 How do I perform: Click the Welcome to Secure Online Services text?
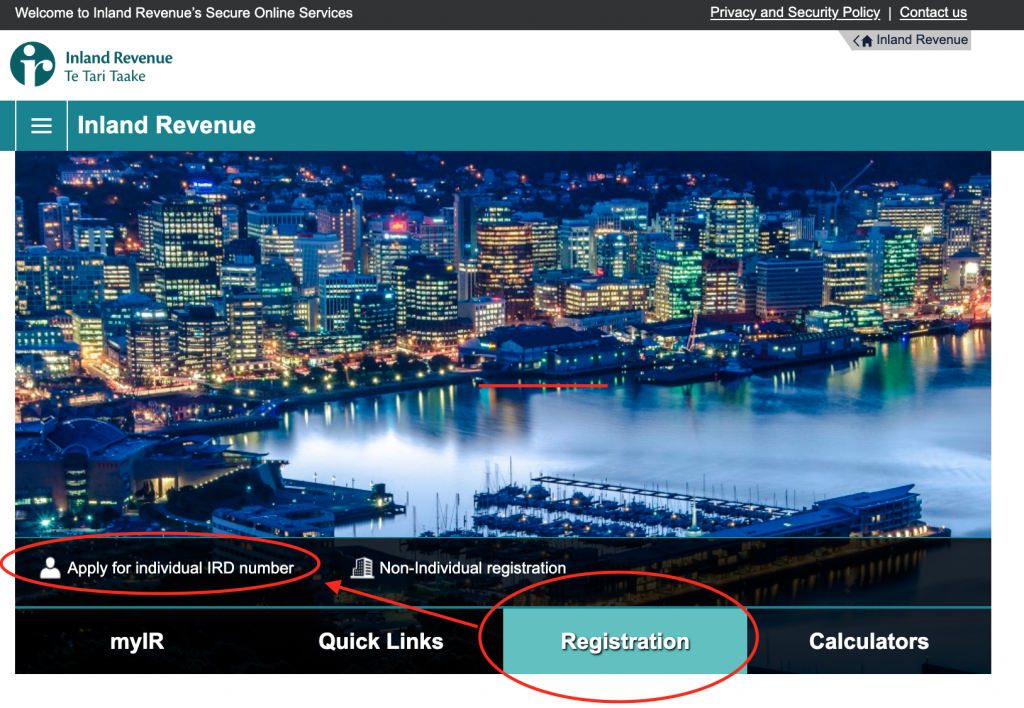coord(184,13)
